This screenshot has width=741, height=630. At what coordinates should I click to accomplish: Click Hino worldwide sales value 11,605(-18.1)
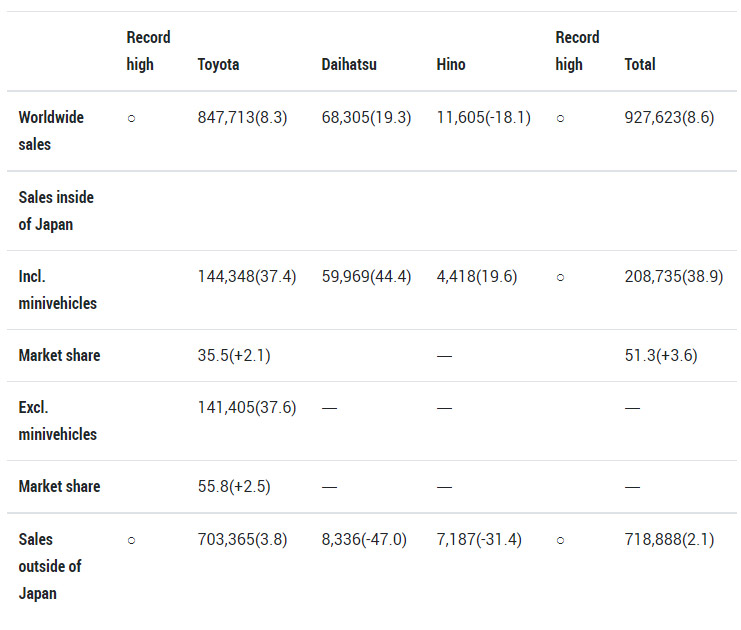[x=483, y=118]
